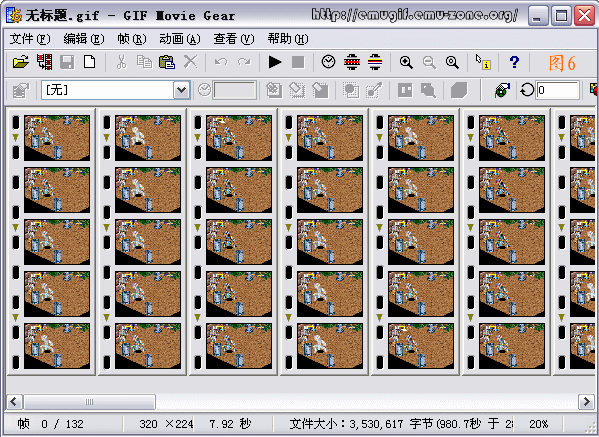Click the horizontal scrollbar right arrow
The image size is (599, 437).
586,401
